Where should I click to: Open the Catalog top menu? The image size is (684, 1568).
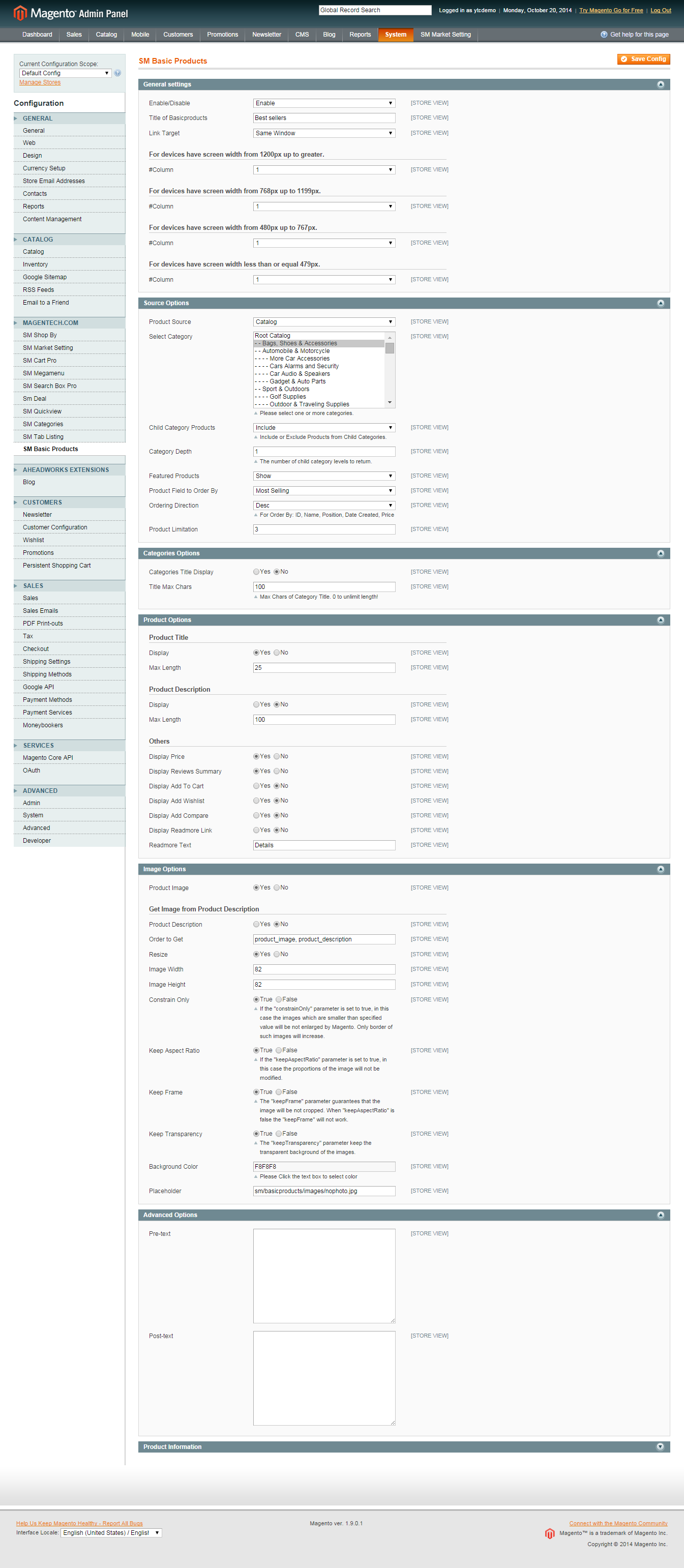[x=106, y=35]
